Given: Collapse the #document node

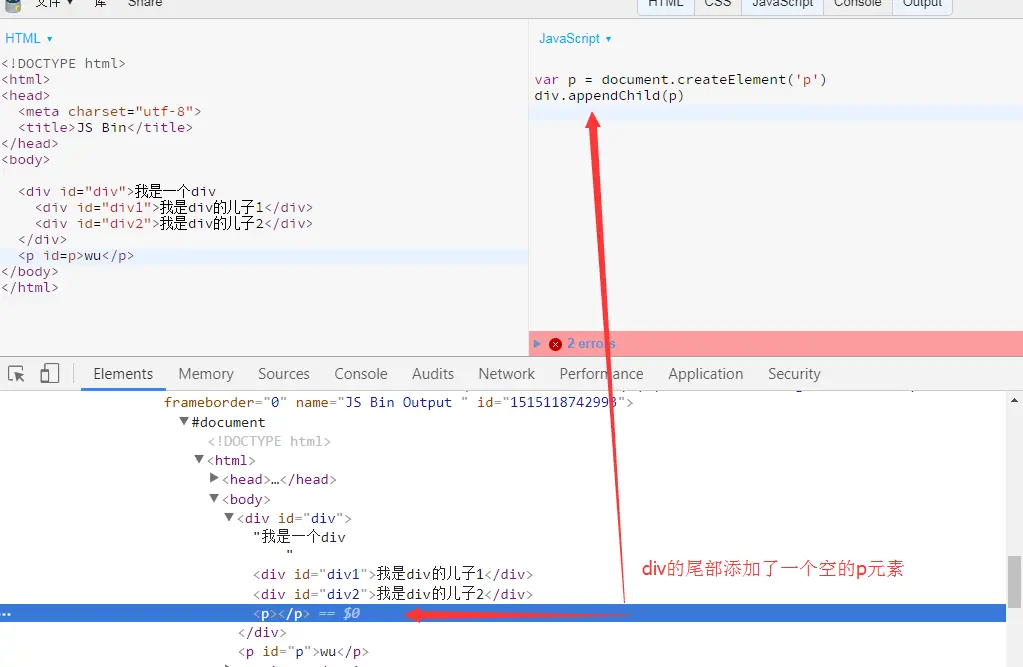Looking at the screenshot, I should click(x=184, y=422).
